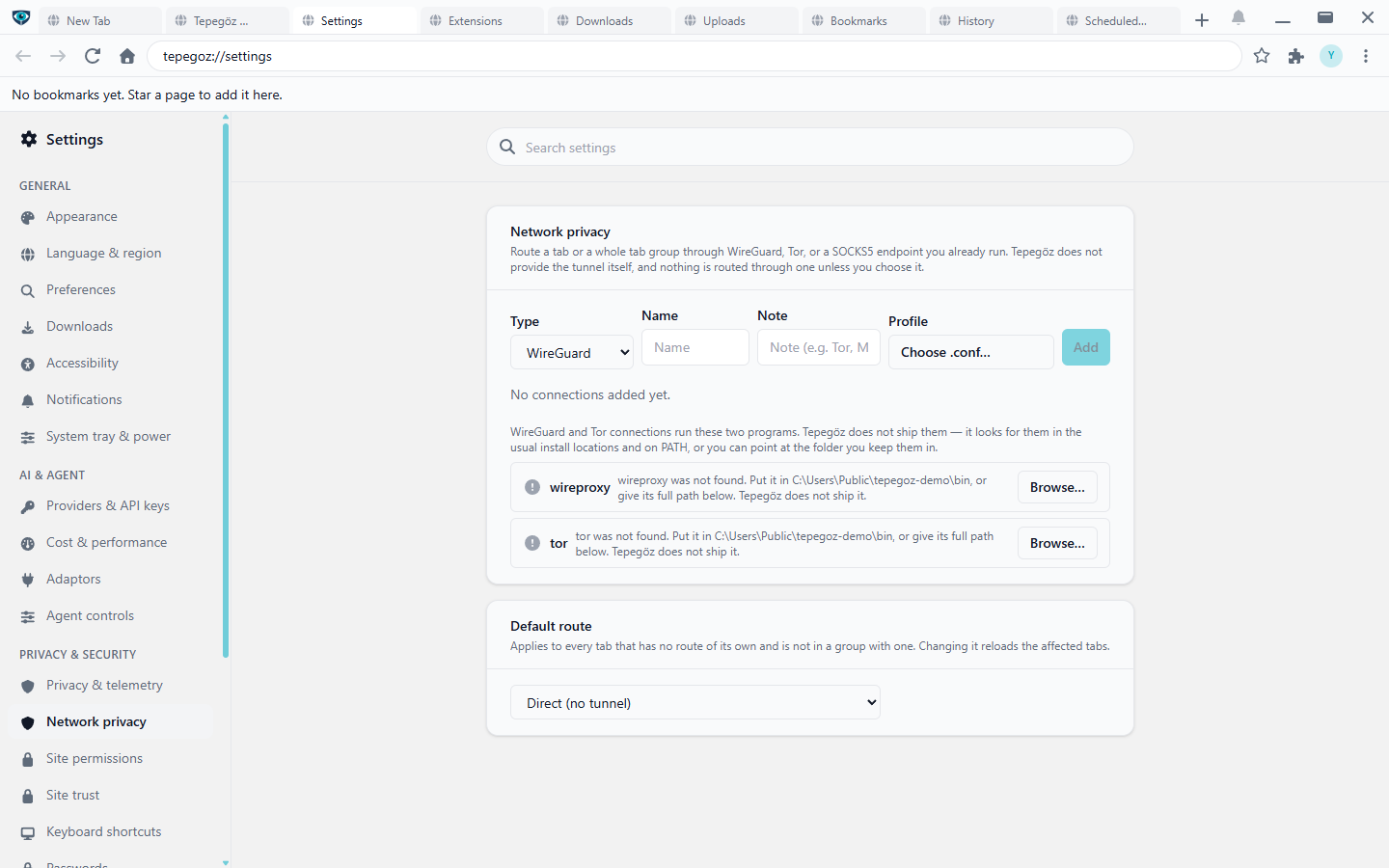
Task: Open Site trust settings section
Action: click(x=111, y=796)
